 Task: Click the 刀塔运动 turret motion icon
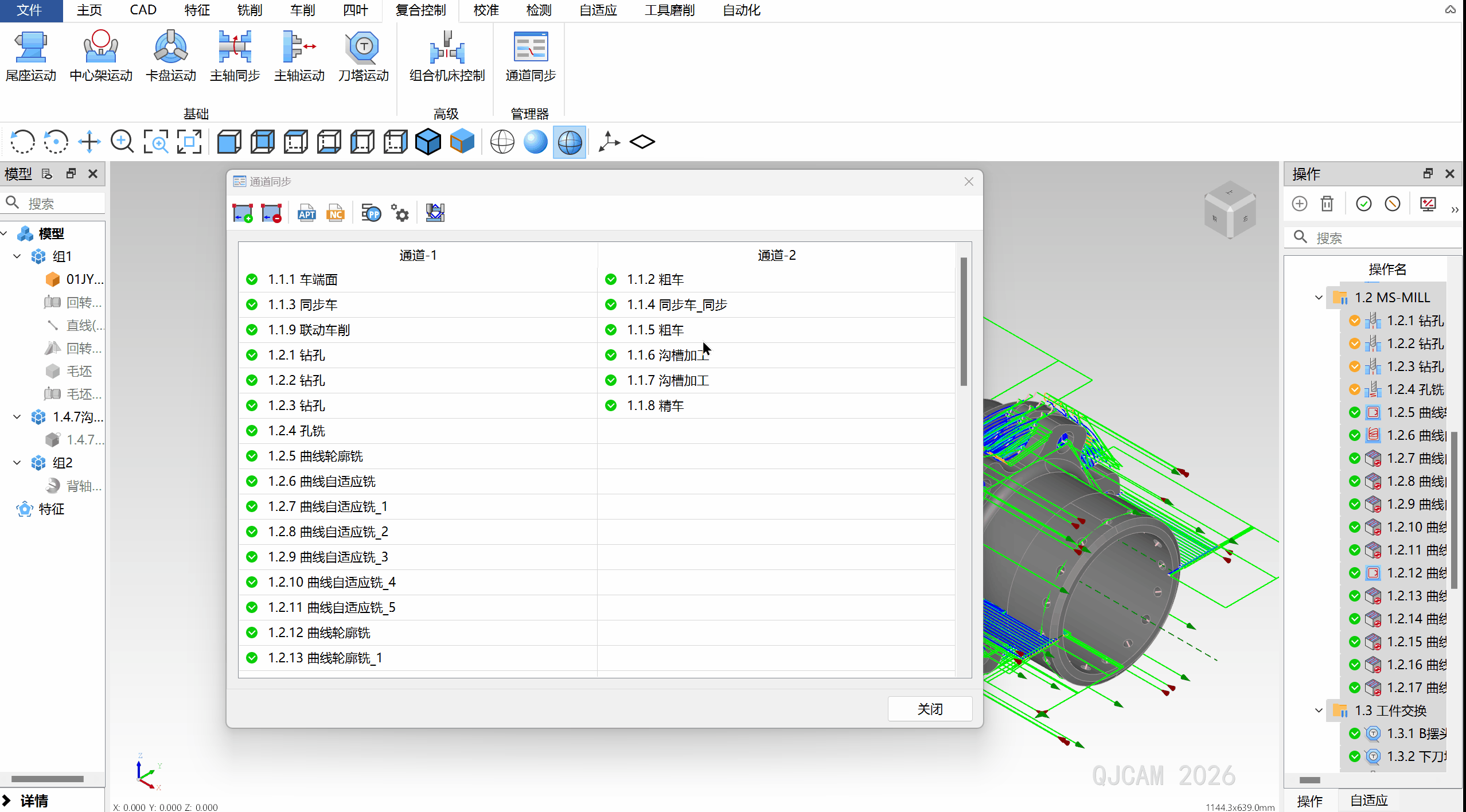pos(363,48)
